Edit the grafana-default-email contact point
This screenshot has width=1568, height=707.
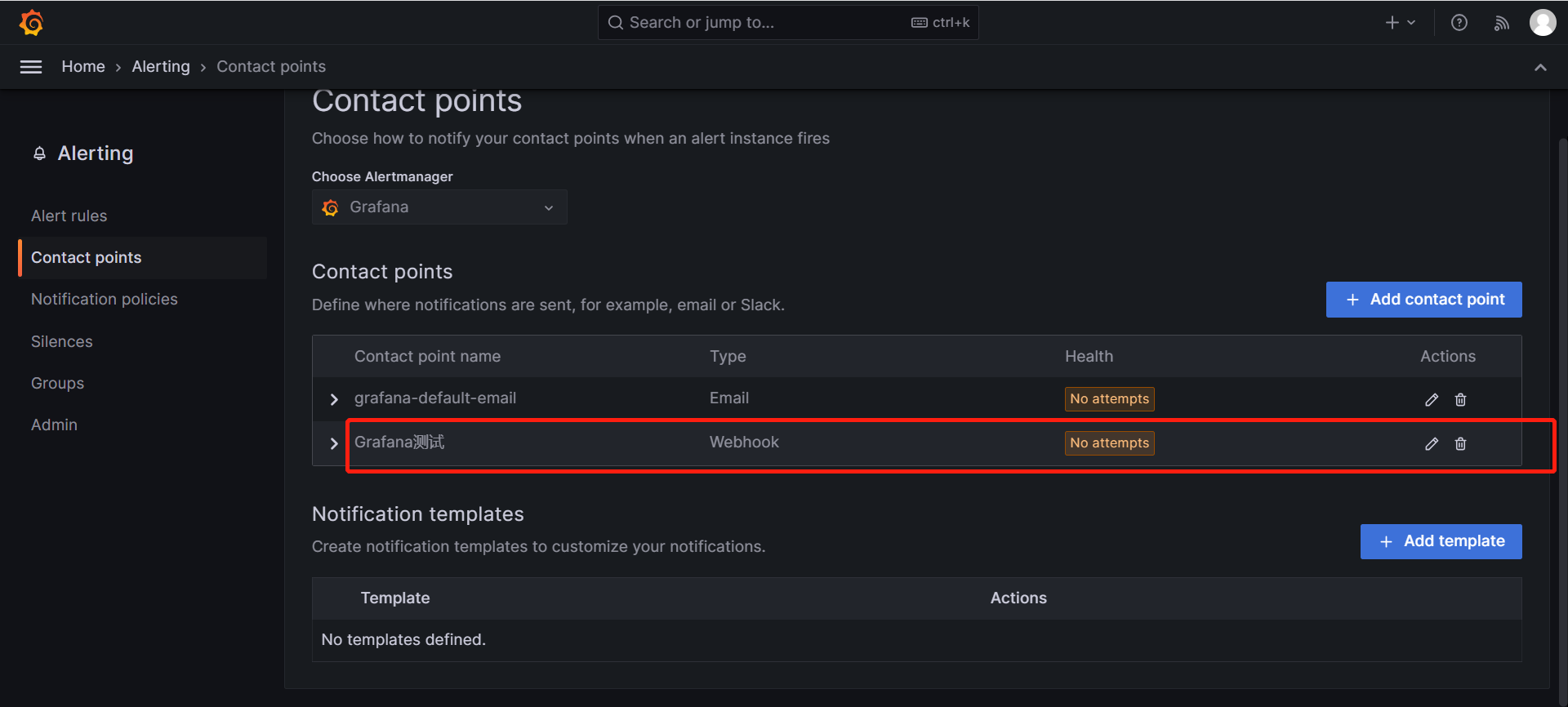(x=1431, y=399)
